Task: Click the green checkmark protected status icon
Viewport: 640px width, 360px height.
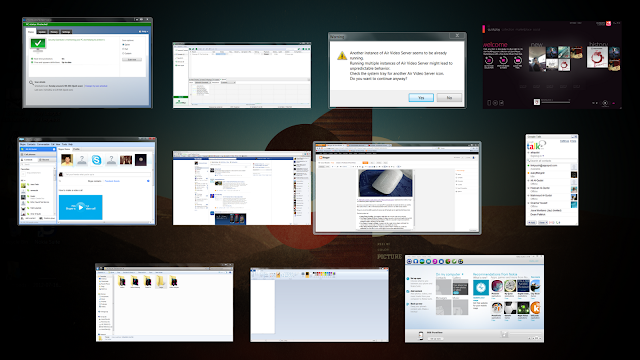Action: tap(38, 43)
